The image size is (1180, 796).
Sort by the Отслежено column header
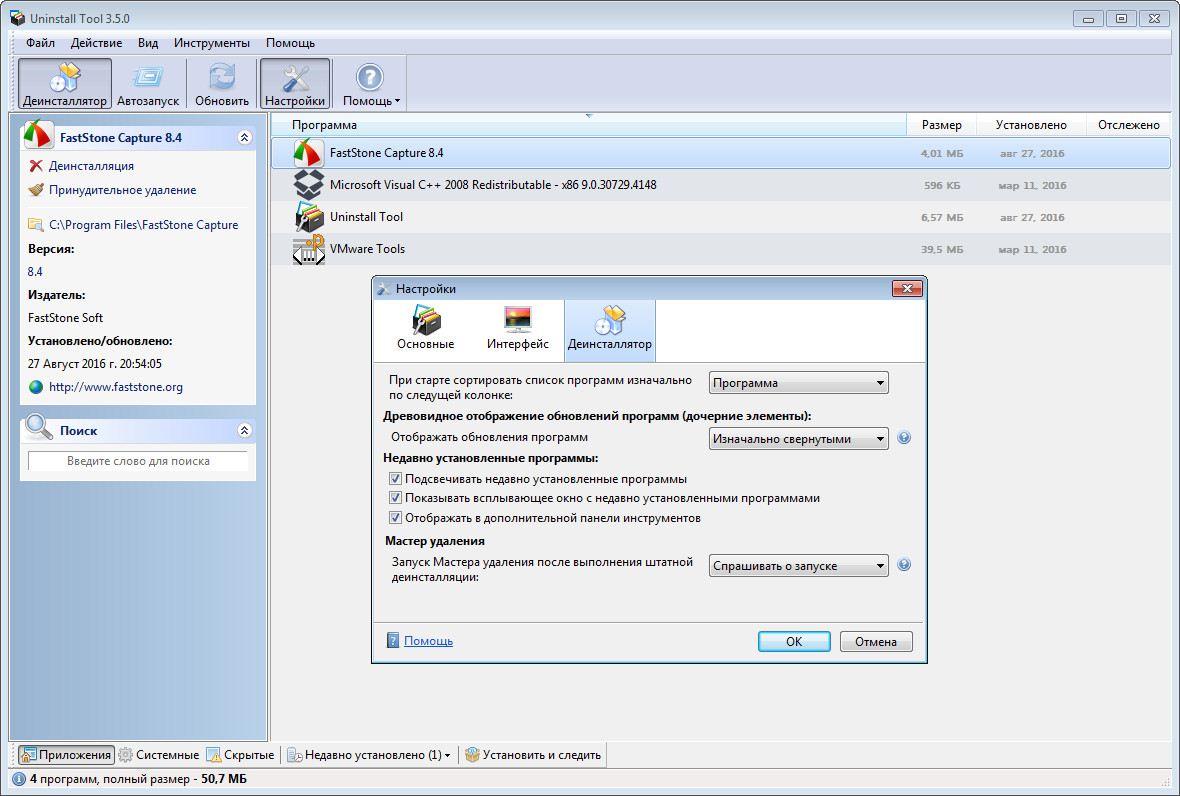[x=1129, y=125]
